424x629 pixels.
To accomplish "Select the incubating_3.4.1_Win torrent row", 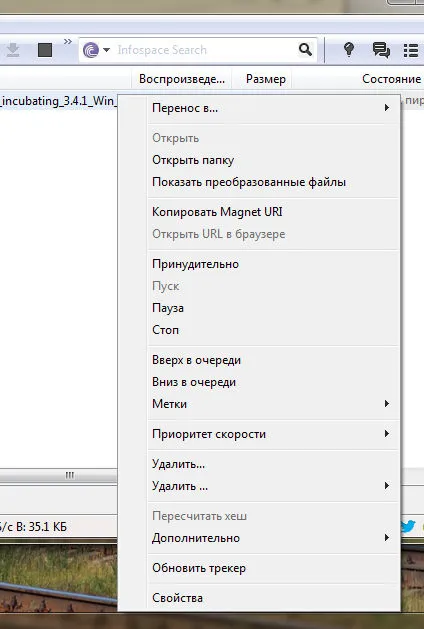I will (59, 100).
